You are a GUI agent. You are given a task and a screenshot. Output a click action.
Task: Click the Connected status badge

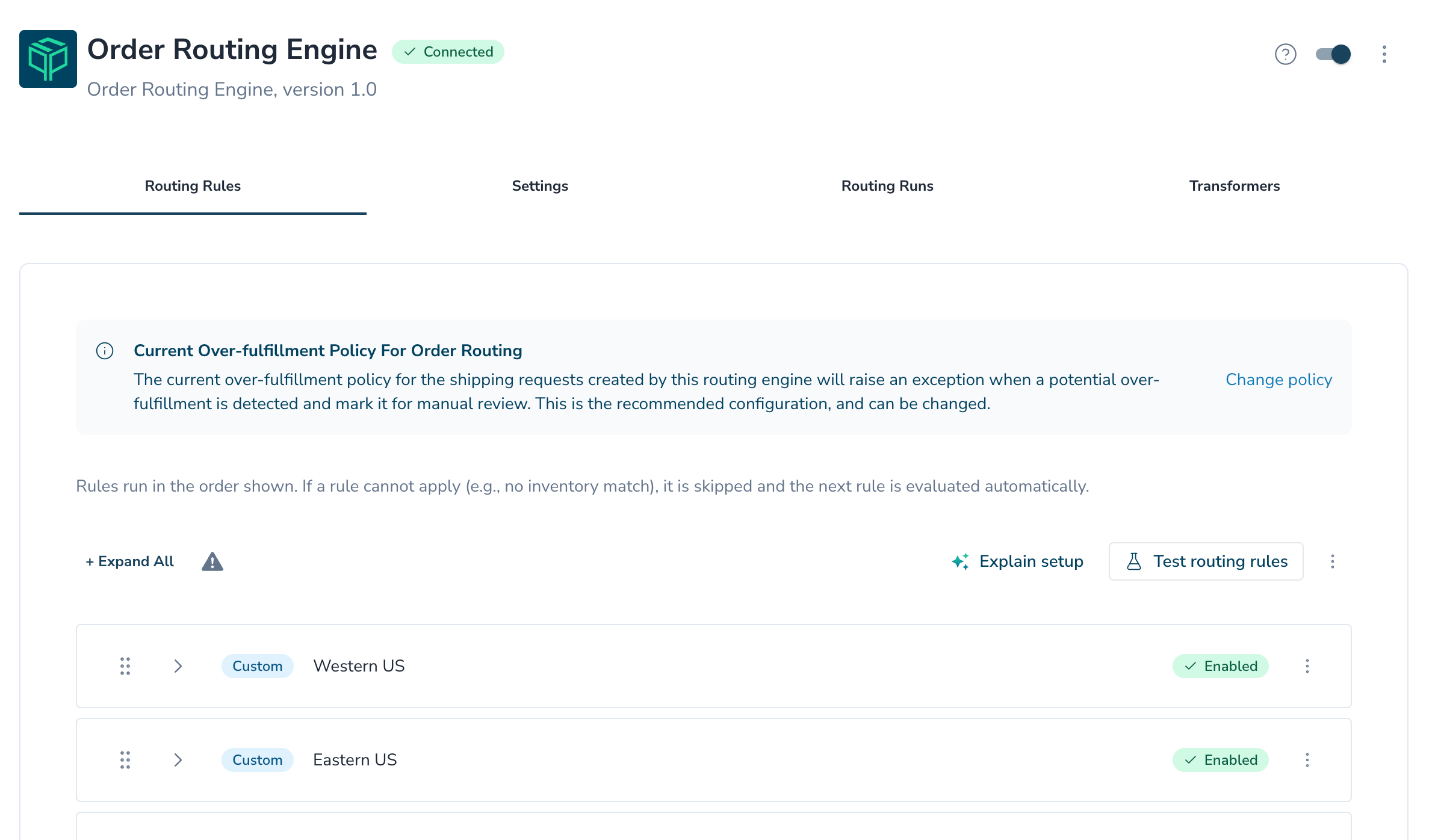tap(448, 52)
